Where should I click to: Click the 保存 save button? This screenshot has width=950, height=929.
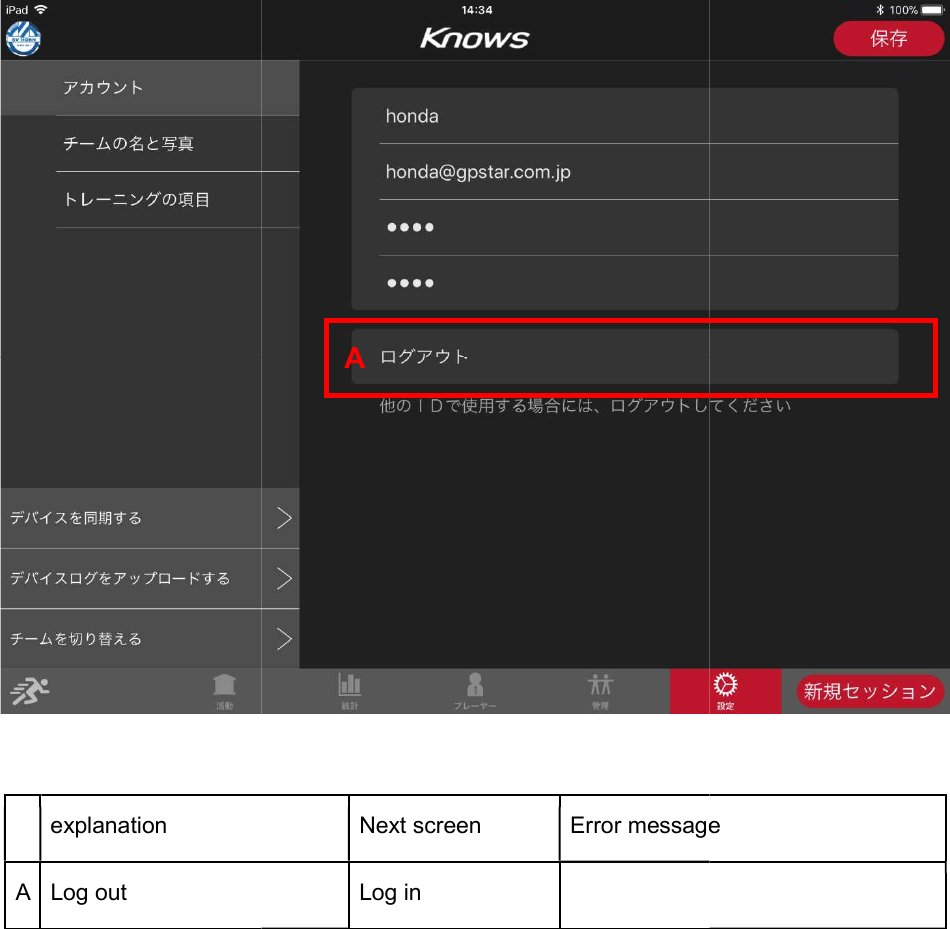pos(888,39)
